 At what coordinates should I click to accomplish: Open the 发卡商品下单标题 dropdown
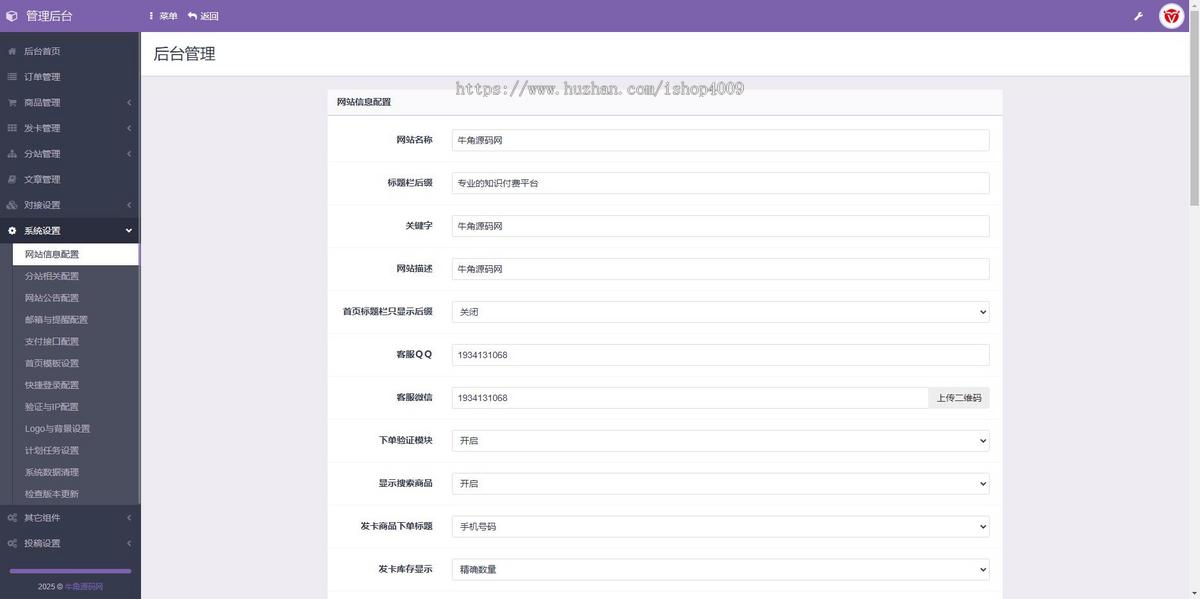click(x=720, y=526)
